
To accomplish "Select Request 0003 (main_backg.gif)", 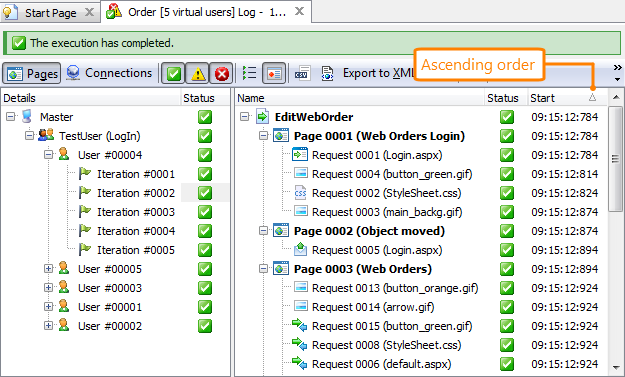I will coord(387,212).
